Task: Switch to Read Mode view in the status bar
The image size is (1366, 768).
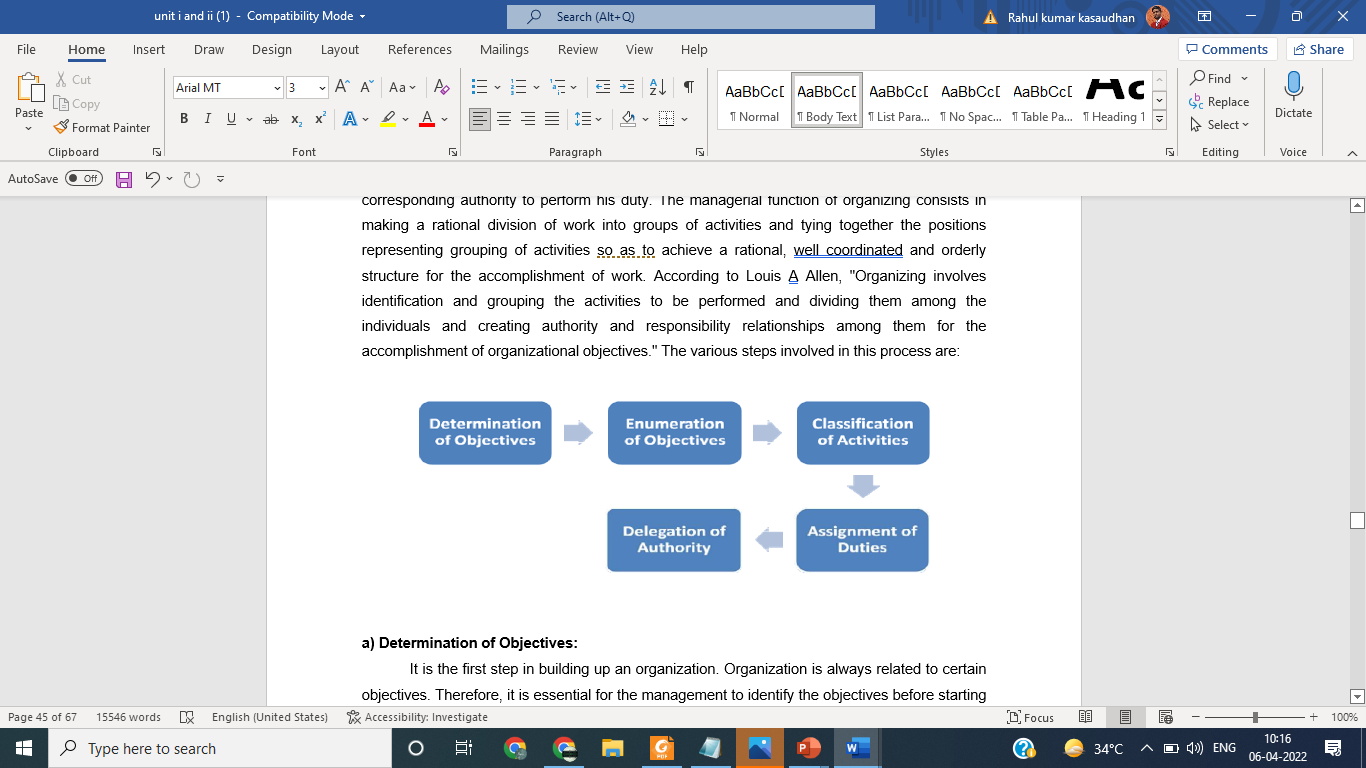Action: point(1086,717)
